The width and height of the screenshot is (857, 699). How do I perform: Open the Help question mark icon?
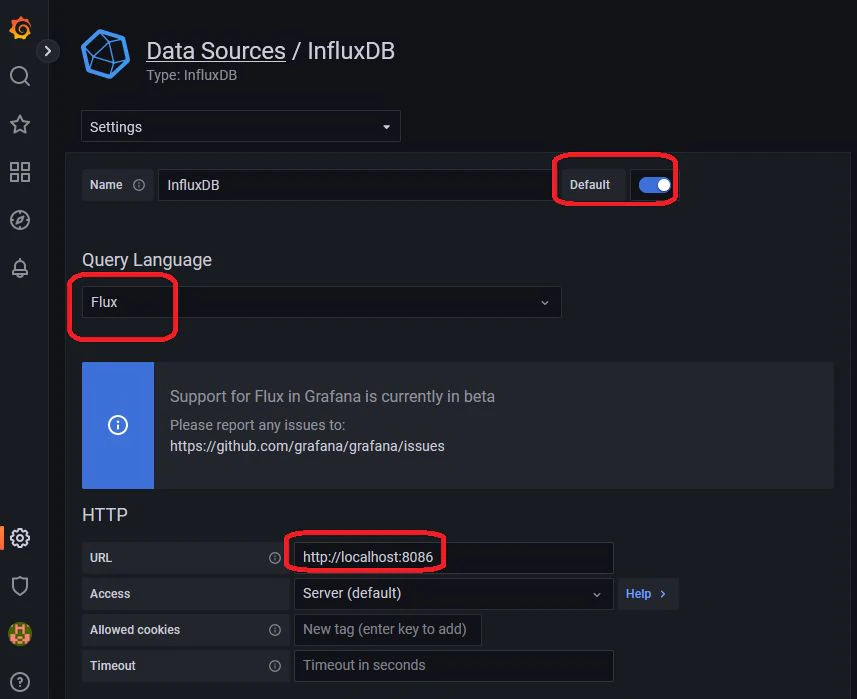[20, 682]
